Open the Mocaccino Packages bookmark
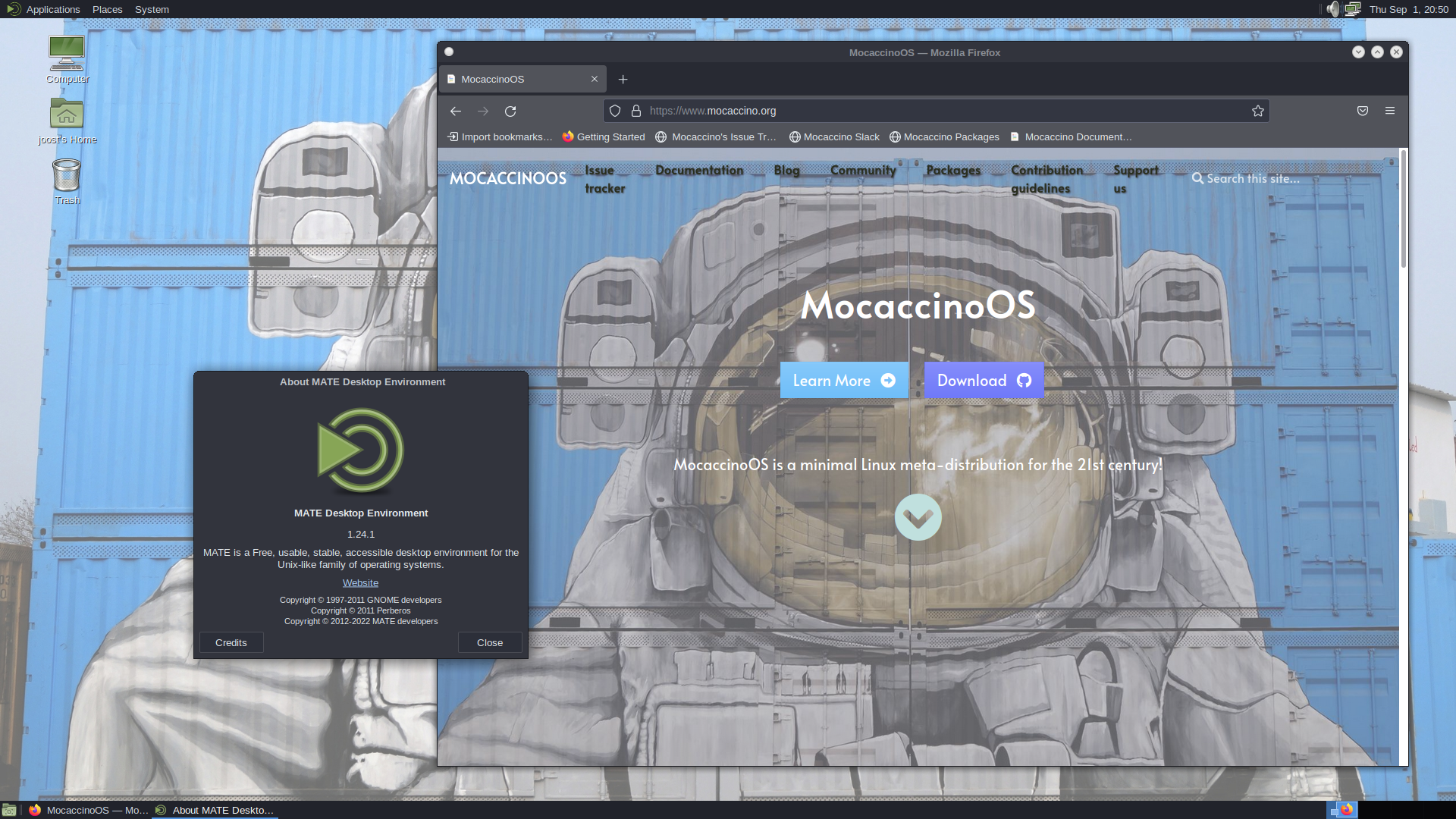The height and width of the screenshot is (819, 1456). click(944, 137)
